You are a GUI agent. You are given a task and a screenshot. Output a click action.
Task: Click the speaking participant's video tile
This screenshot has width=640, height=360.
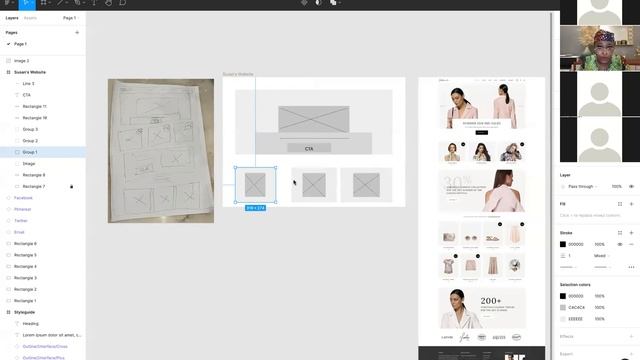(600, 49)
